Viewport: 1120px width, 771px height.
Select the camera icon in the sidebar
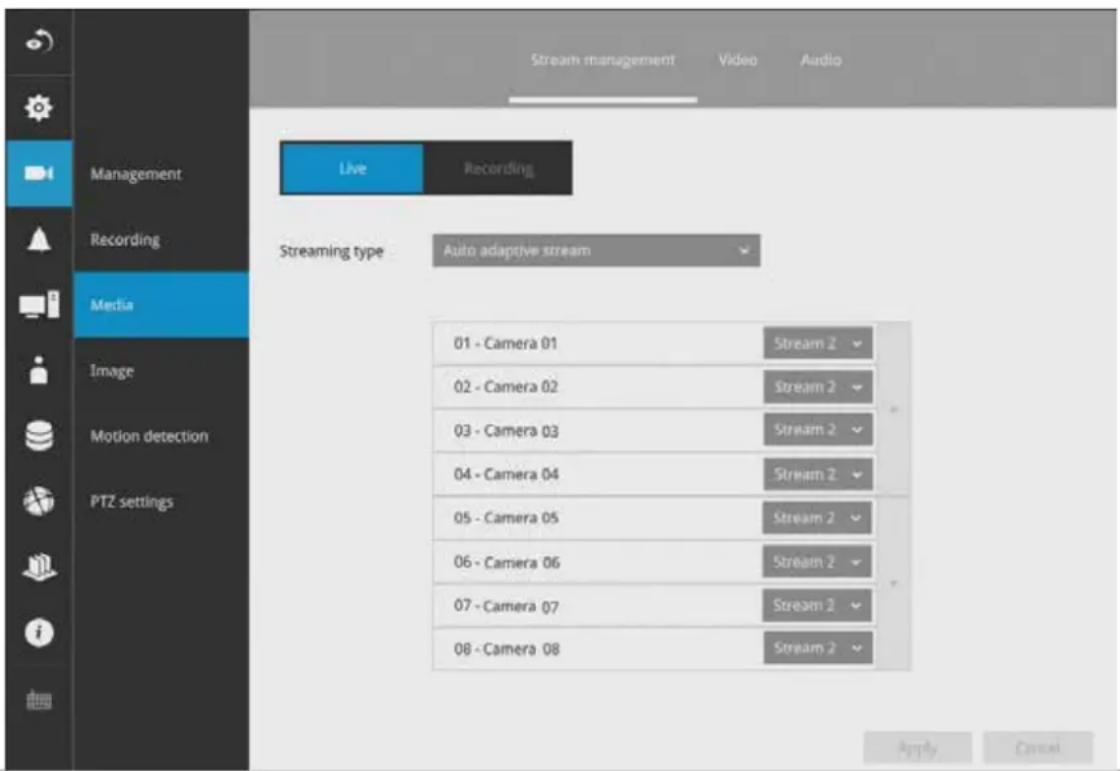pos(39,174)
